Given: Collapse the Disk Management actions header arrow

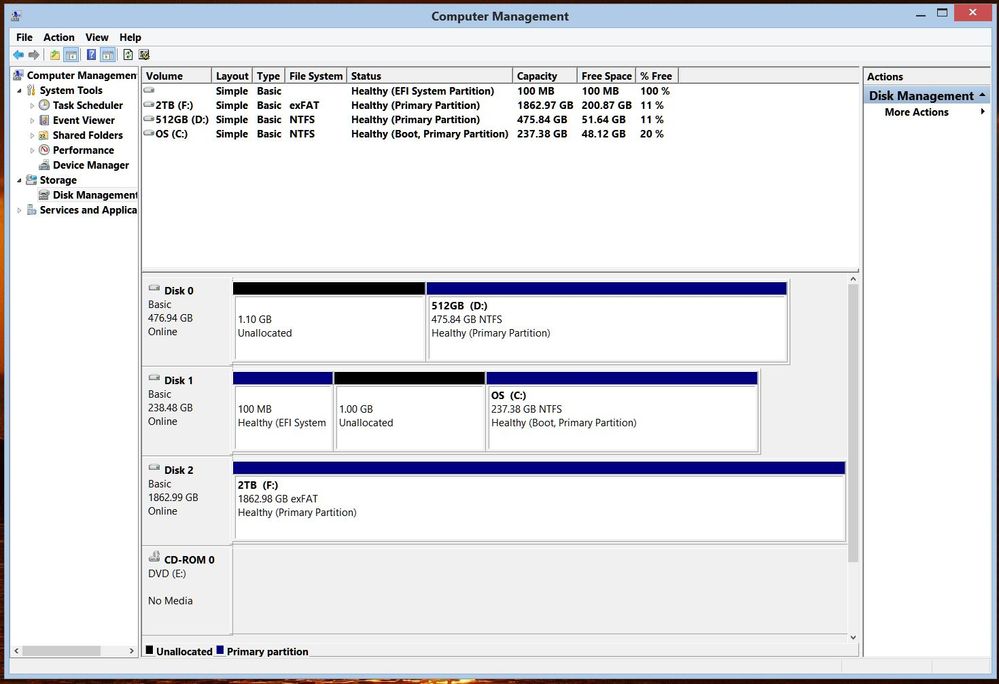Looking at the screenshot, I should (982, 95).
